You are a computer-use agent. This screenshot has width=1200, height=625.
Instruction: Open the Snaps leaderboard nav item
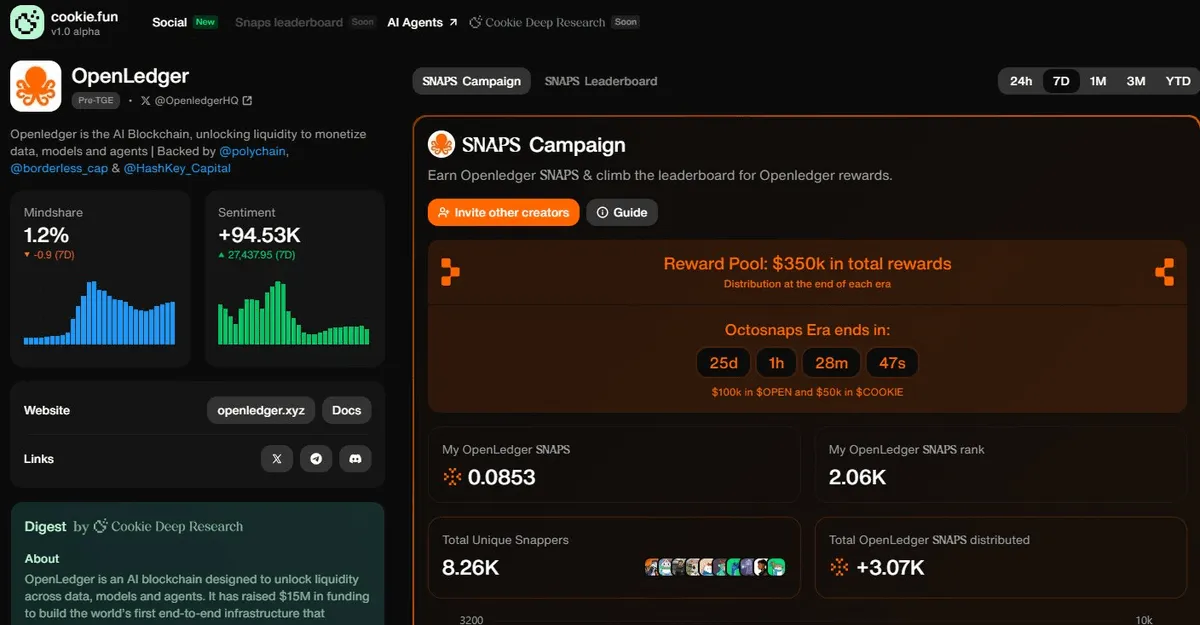[289, 22]
